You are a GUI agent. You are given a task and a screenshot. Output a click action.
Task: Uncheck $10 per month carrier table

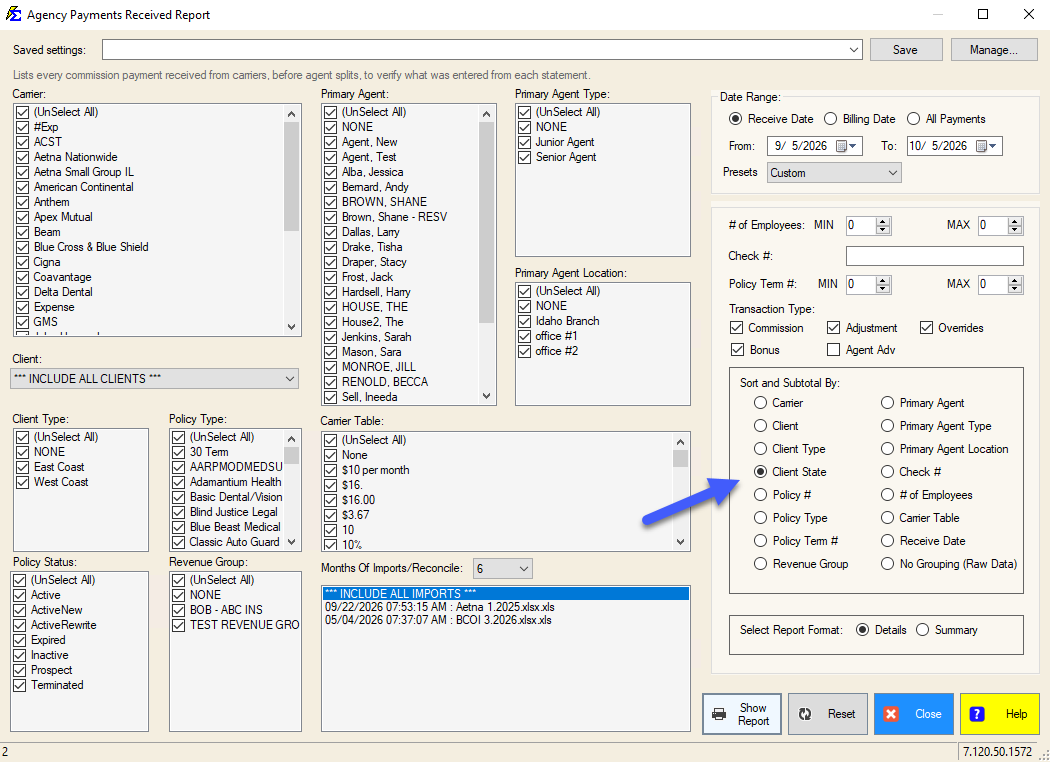pyautogui.click(x=331, y=470)
